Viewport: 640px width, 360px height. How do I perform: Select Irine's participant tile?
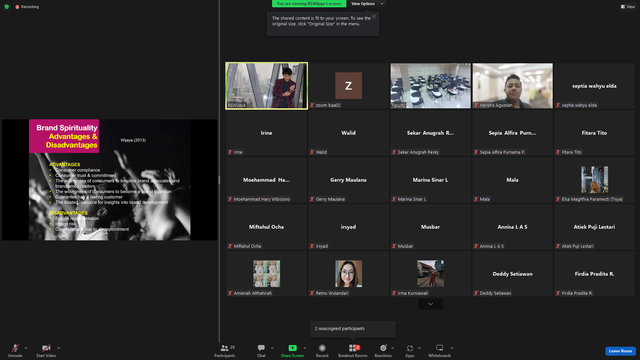[x=267, y=133]
